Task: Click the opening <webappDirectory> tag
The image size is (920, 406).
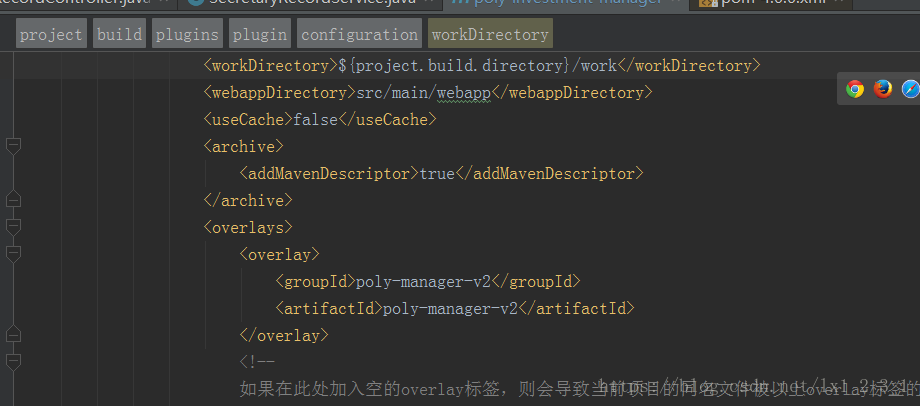Action: point(280,93)
